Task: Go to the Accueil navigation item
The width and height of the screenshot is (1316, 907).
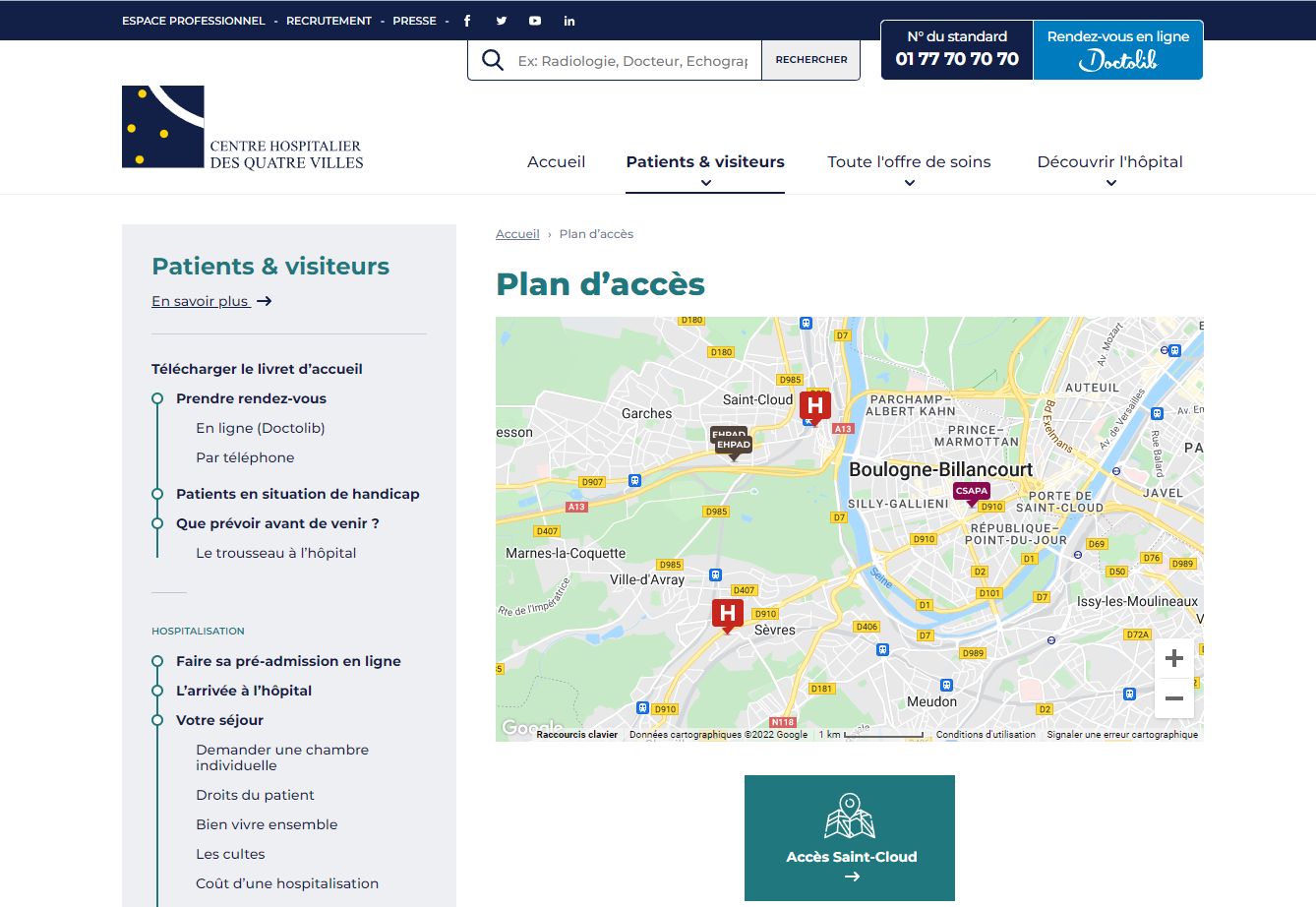Action: (x=556, y=162)
